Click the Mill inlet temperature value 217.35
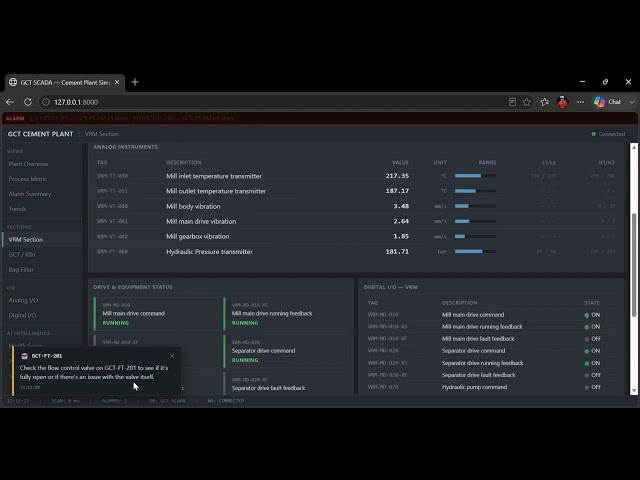The width and height of the screenshot is (640, 480). [397, 176]
